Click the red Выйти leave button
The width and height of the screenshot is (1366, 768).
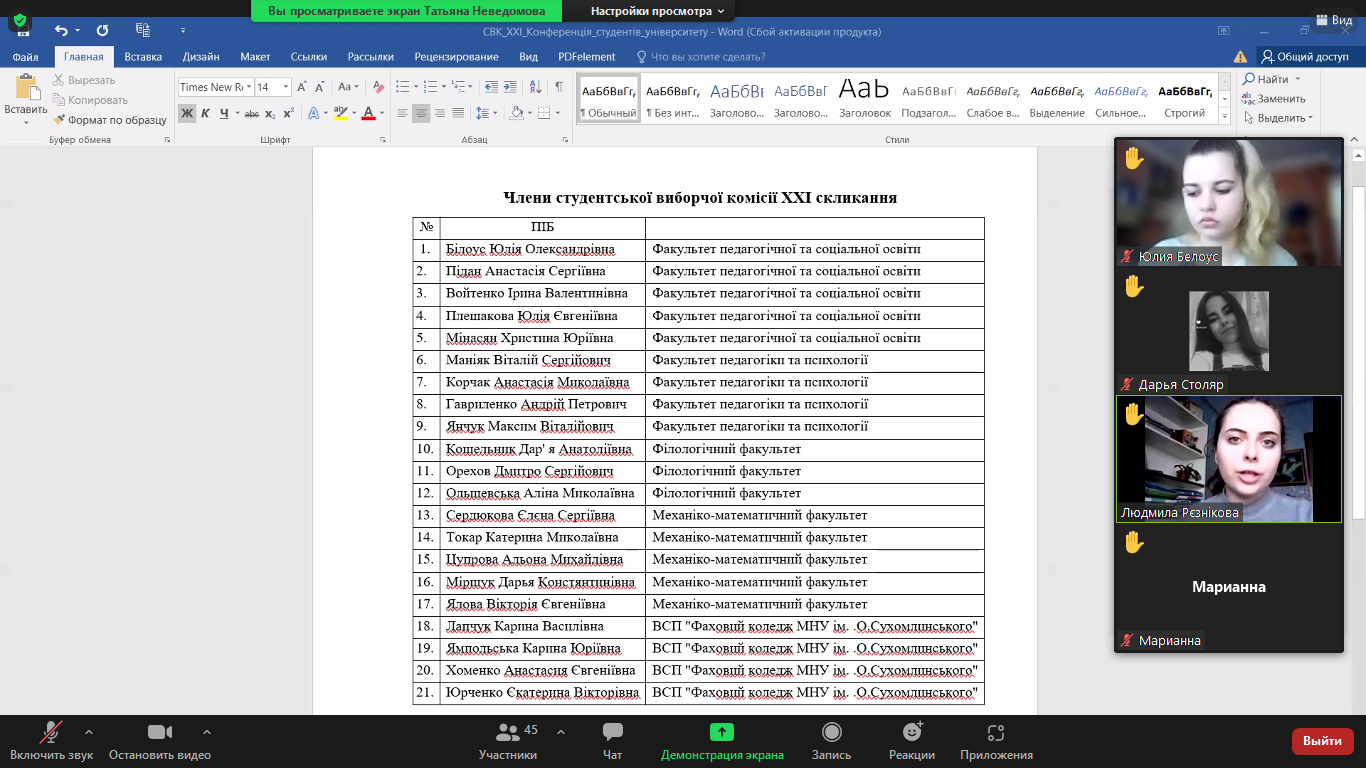(x=1322, y=741)
